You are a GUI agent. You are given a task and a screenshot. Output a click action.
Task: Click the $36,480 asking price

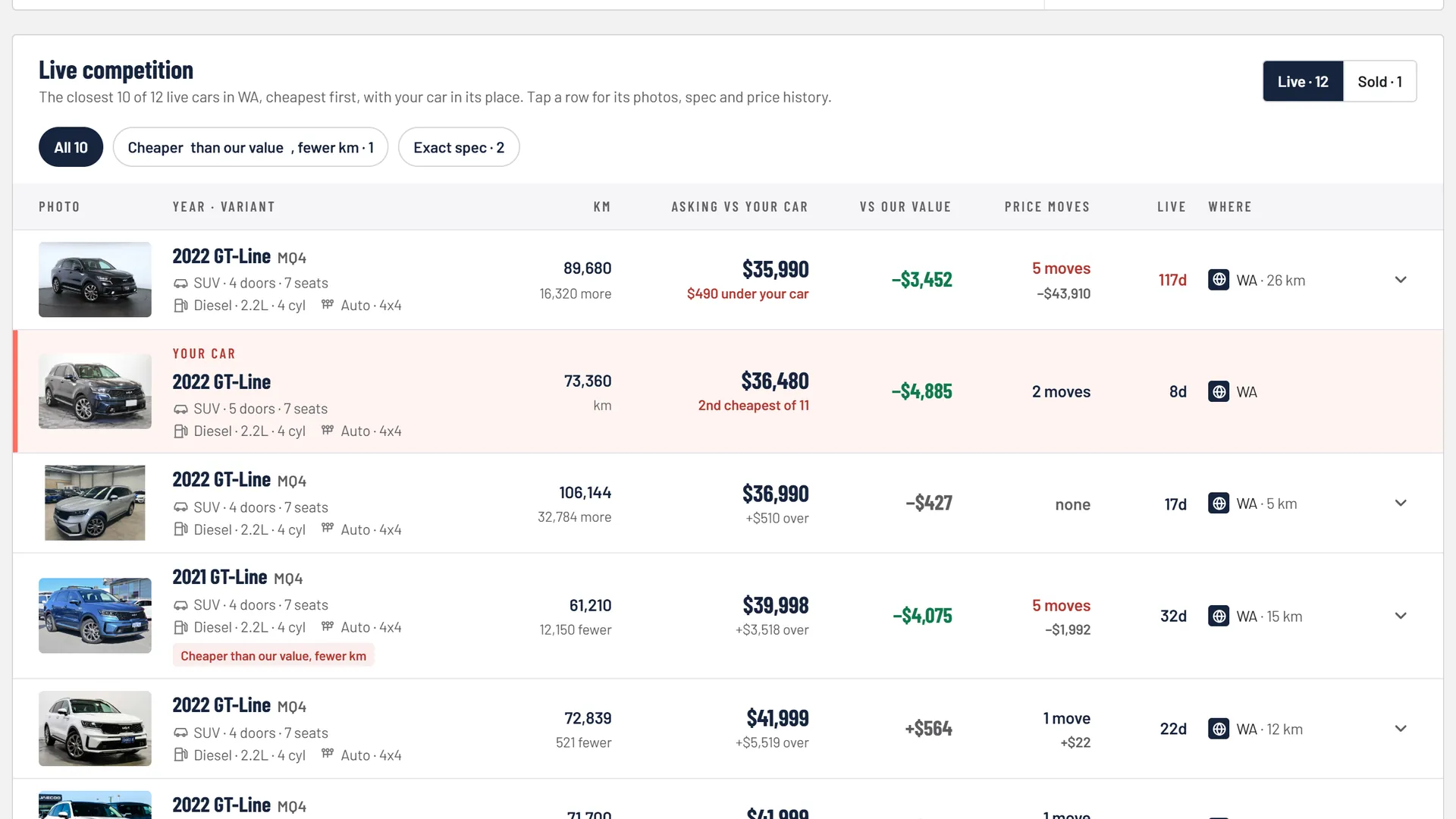click(x=775, y=381)
